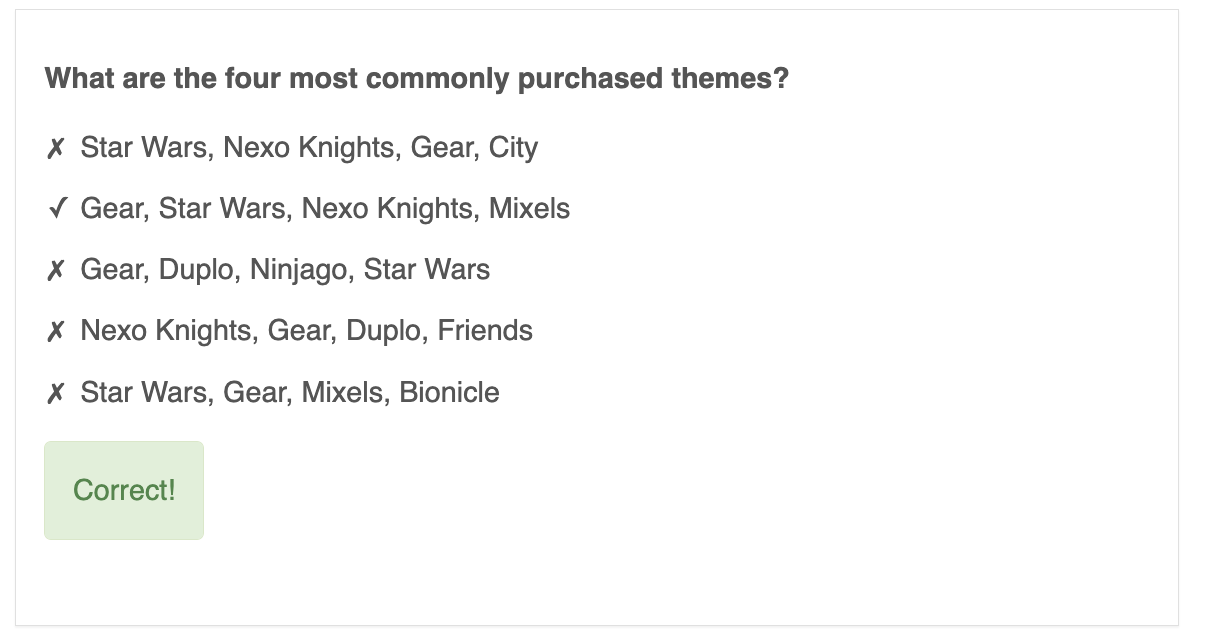The image size is (1206, 640).
Task: Click the green Correct! feedback box
Action: pyautogui.click(x=124, y=490)
